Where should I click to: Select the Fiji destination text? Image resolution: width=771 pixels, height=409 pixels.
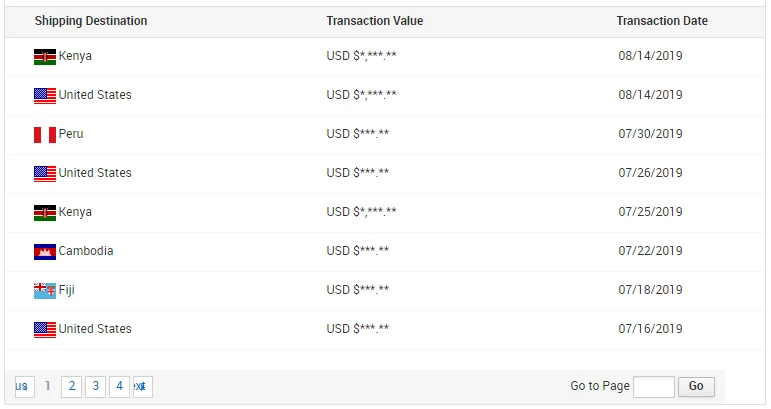(x=67, y=290)
